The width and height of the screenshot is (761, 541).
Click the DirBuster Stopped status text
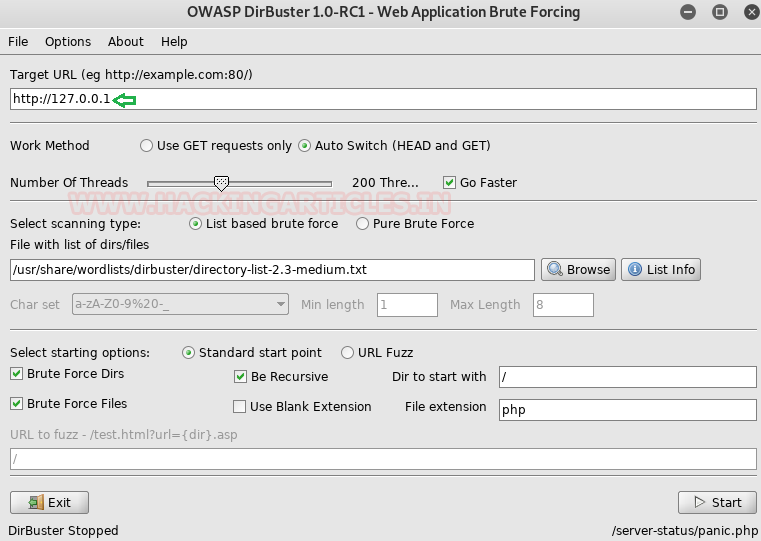tap(63, 530)
